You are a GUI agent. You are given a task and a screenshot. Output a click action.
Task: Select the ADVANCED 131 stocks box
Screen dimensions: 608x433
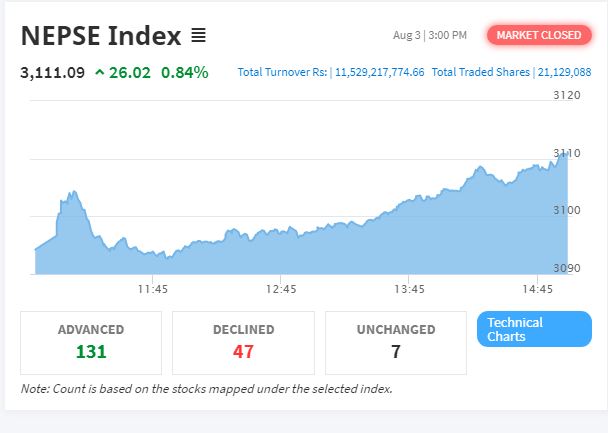coord(91,343)
